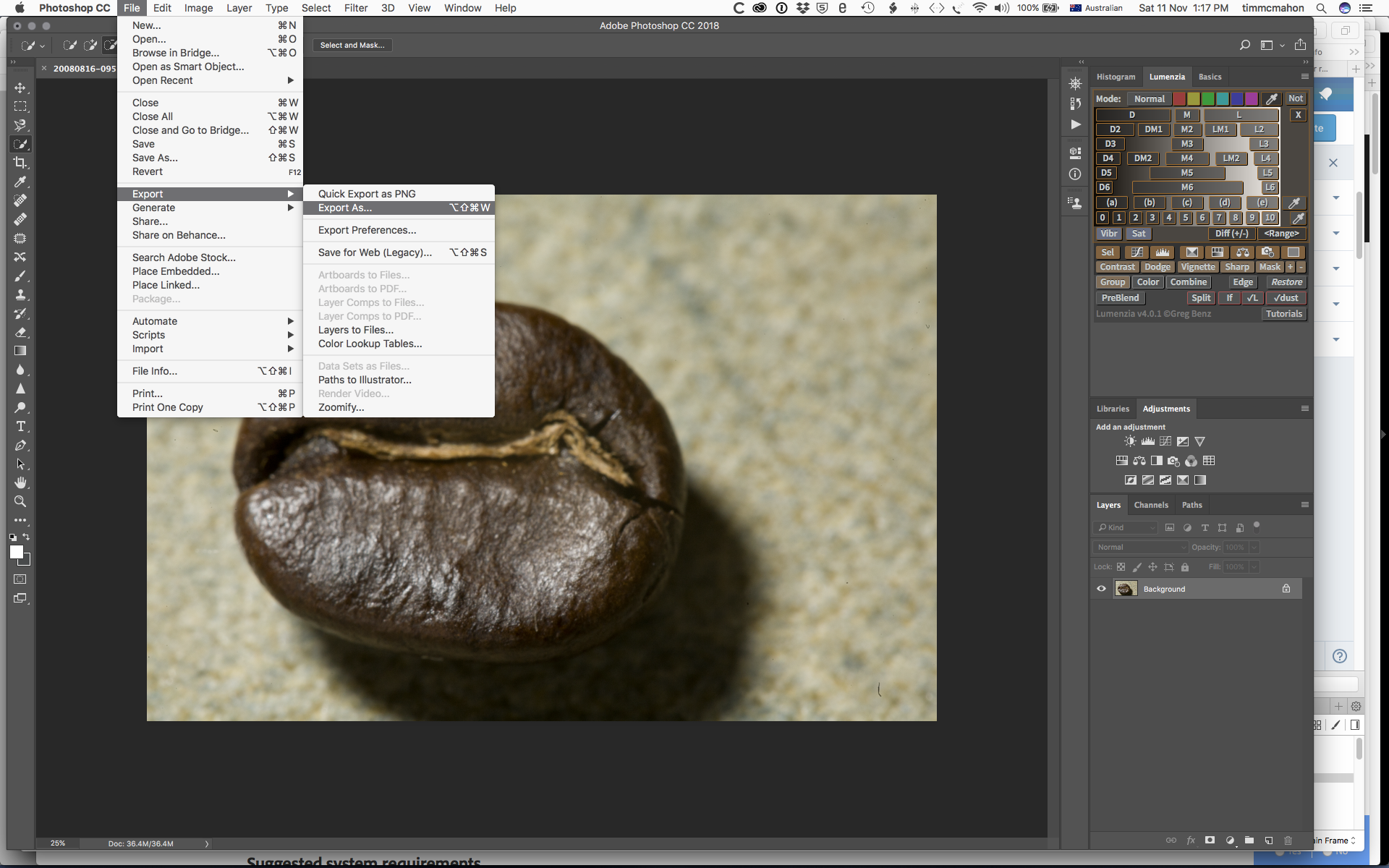1389x868 pixels.
Task: Switch to the Channels tab
Action: point(1150,505)
